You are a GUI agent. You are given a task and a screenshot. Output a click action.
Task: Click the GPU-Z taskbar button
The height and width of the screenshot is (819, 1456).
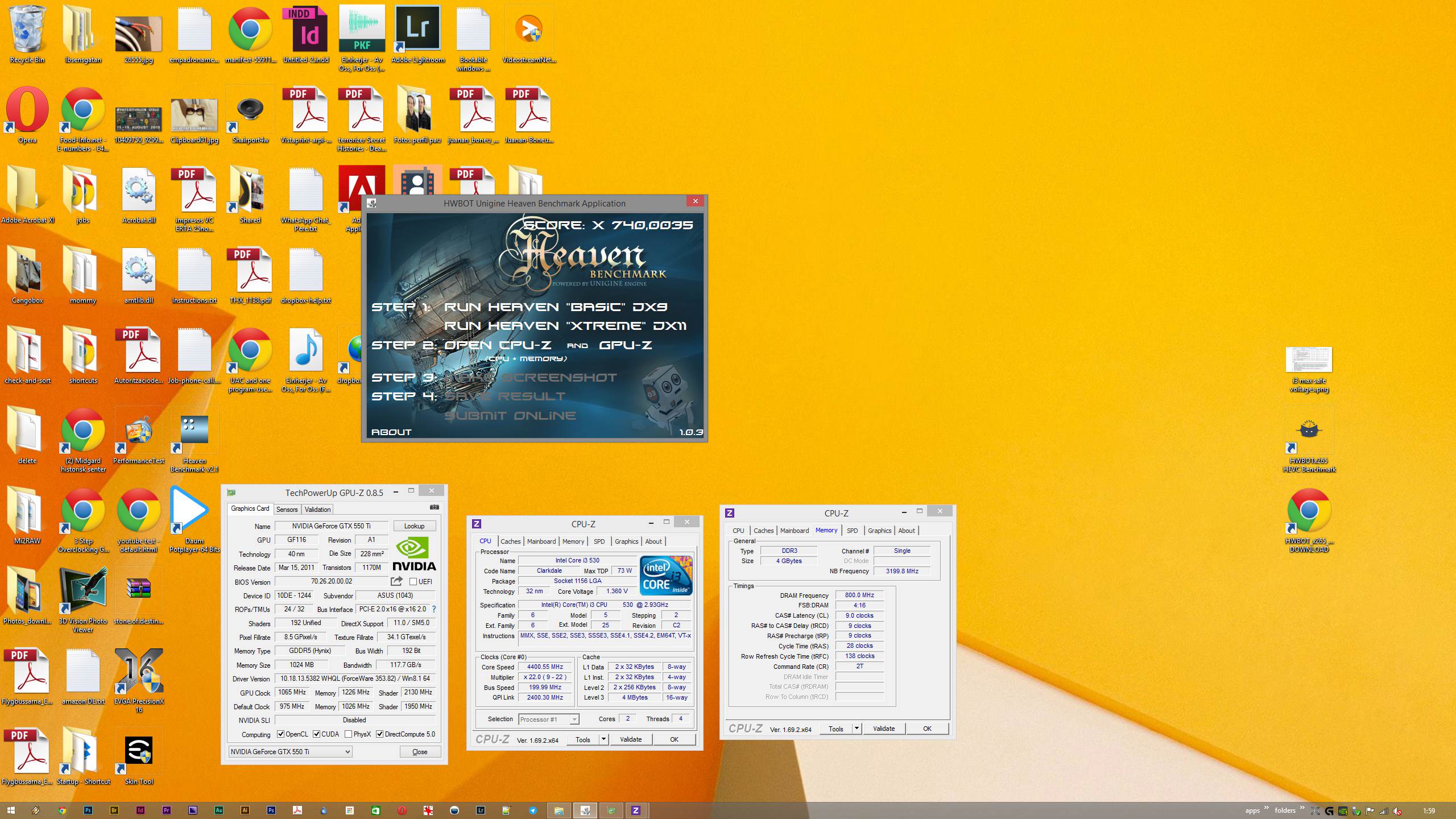click(611, 810)
